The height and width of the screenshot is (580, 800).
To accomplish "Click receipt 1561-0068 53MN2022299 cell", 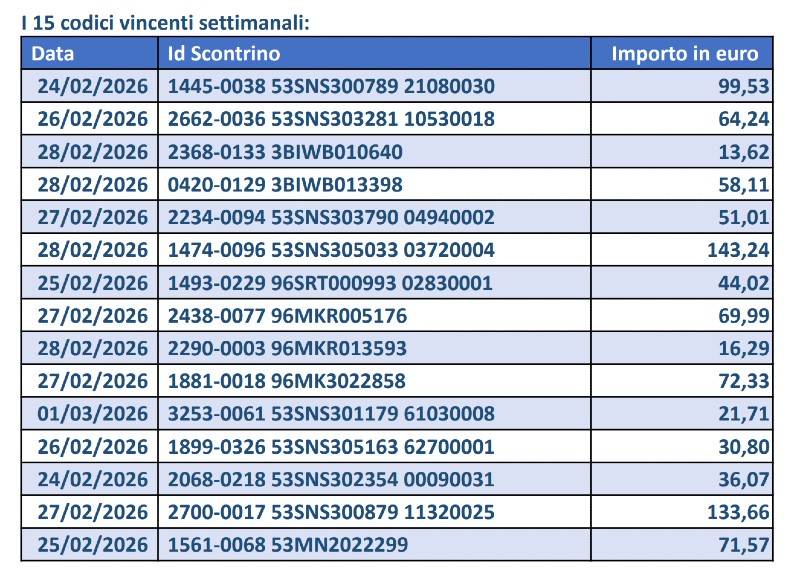I will click(288, 546).
